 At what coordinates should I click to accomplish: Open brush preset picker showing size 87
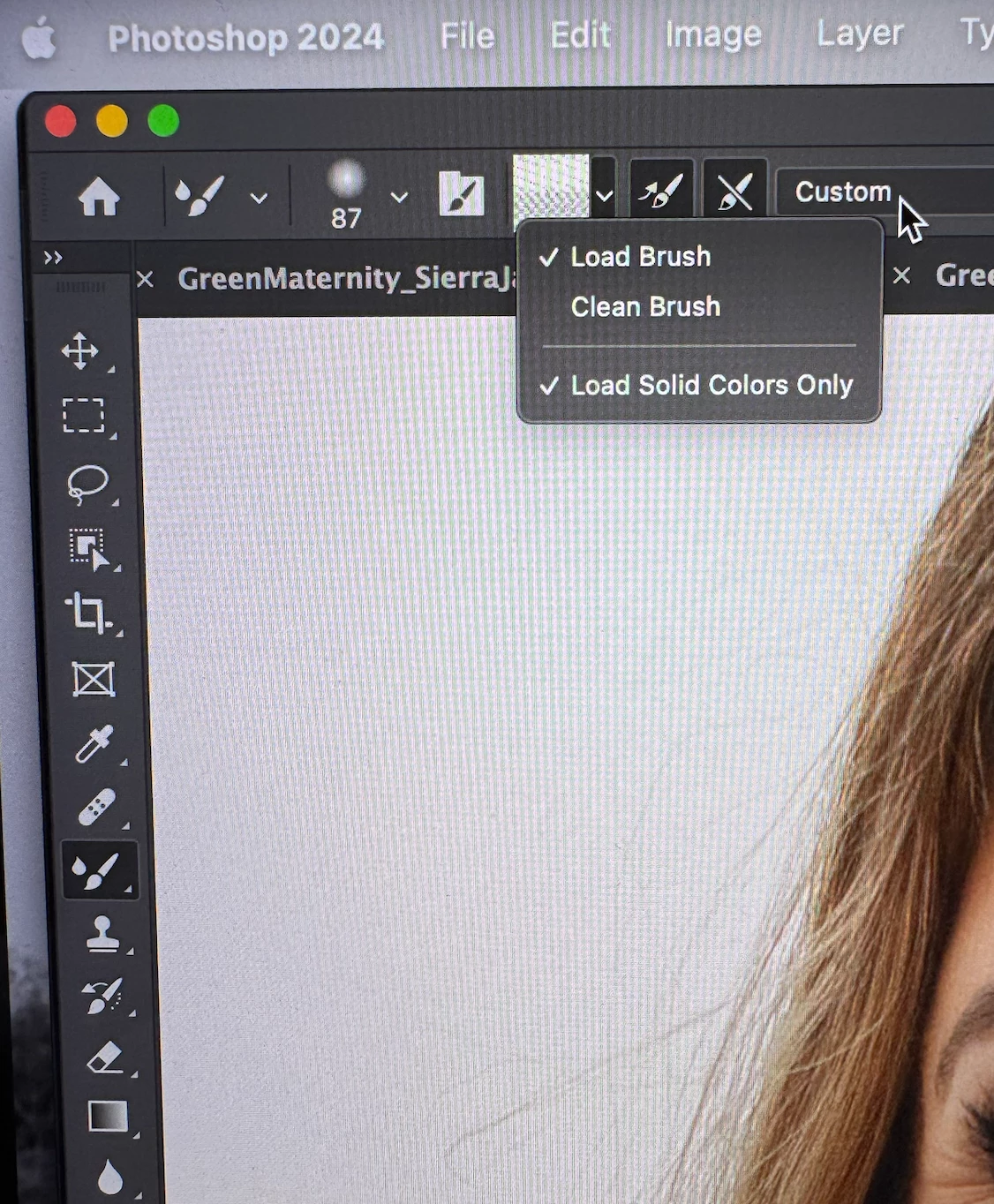346,195
